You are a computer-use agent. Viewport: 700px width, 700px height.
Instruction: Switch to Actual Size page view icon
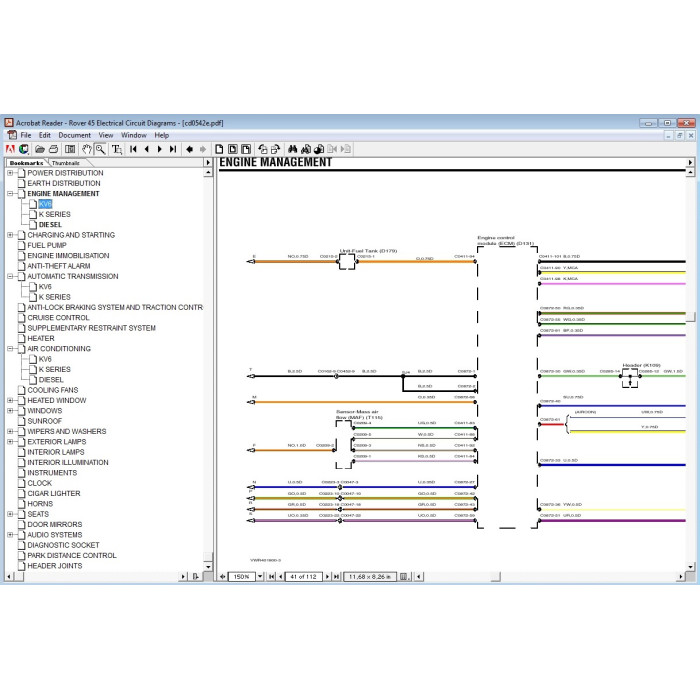tap(219, 149)
